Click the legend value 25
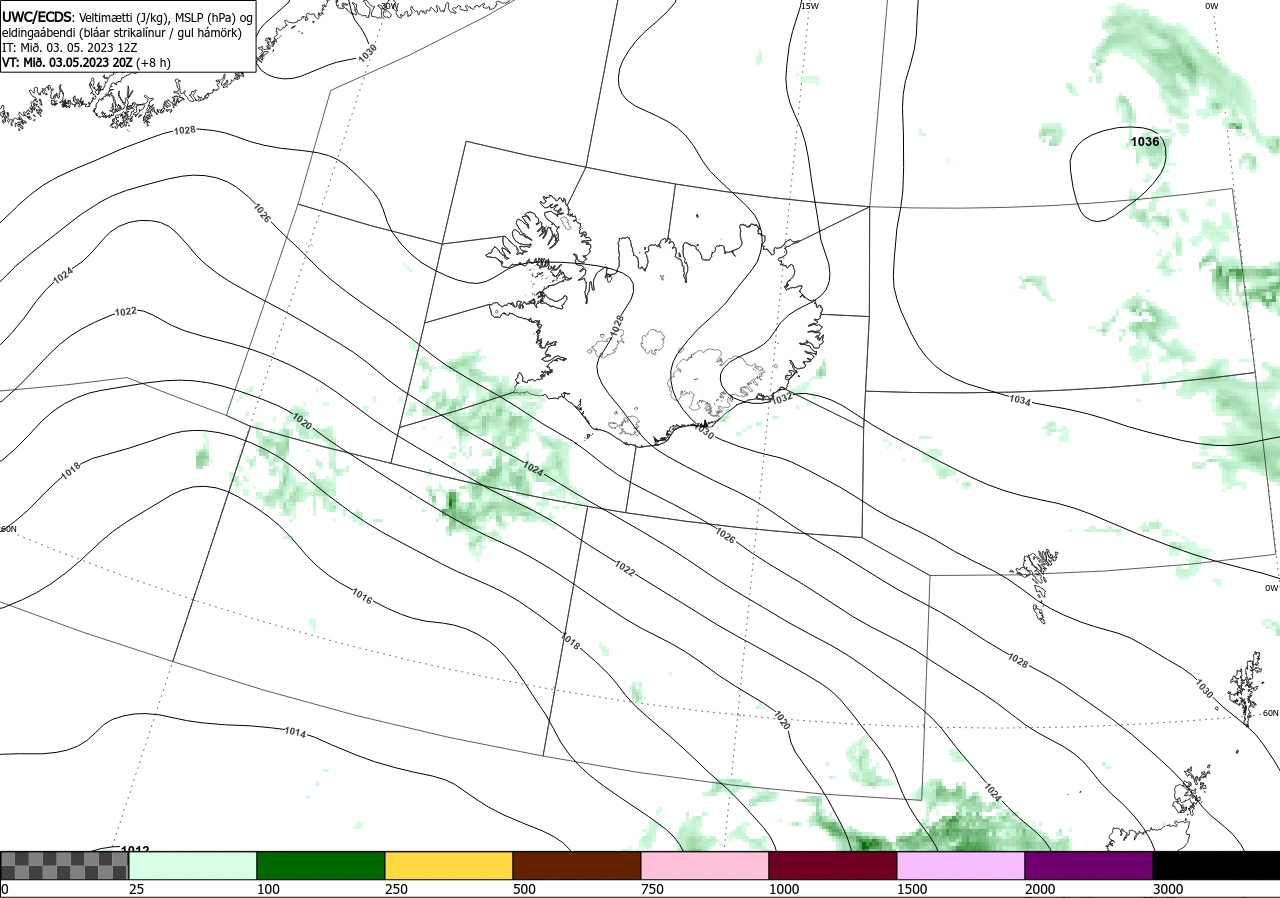 coord(136,889)
